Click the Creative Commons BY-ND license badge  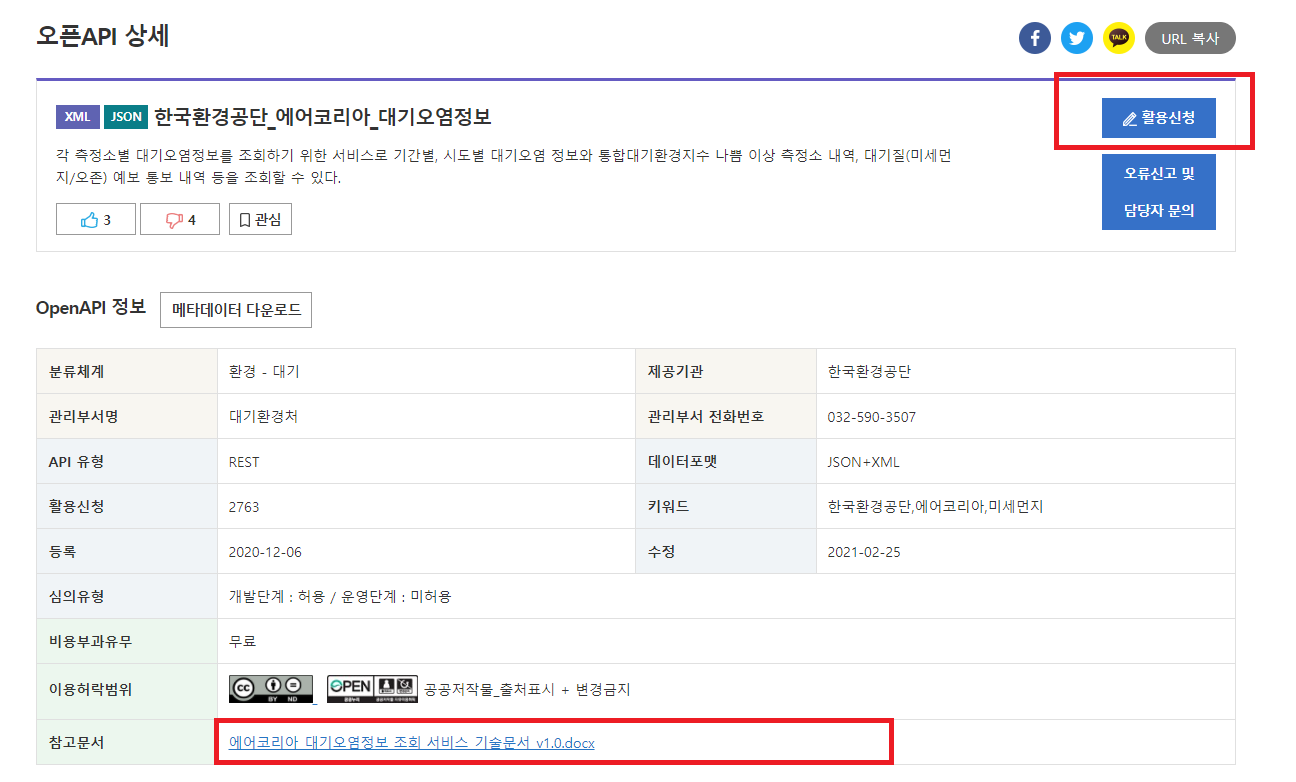click(271, 688)
